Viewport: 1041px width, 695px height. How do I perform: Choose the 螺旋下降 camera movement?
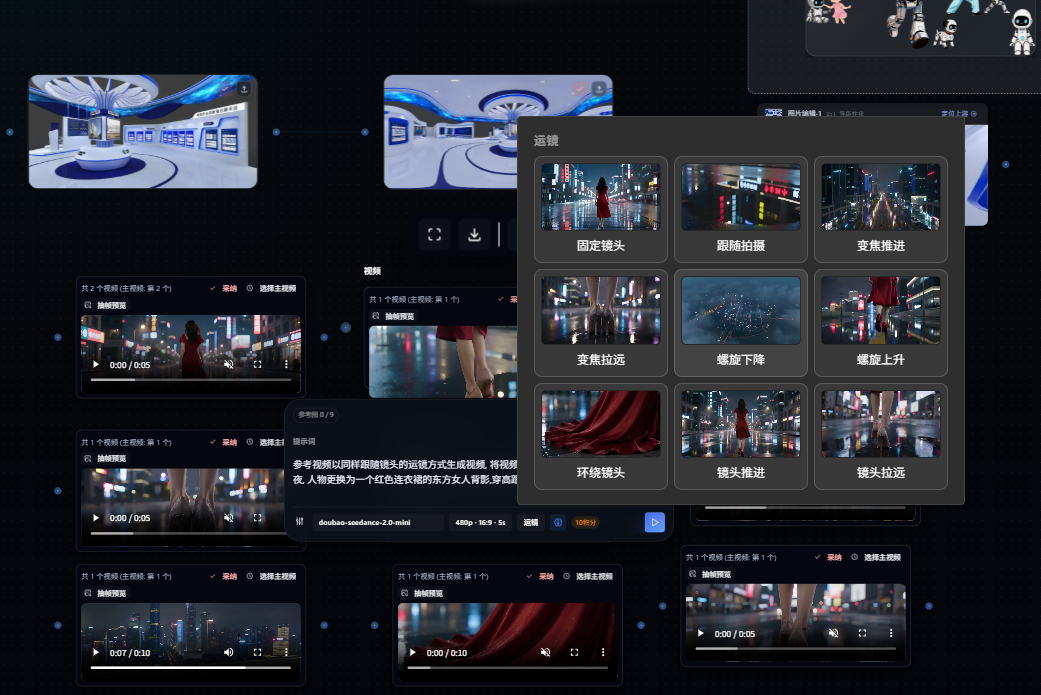[x=741, y=323]
